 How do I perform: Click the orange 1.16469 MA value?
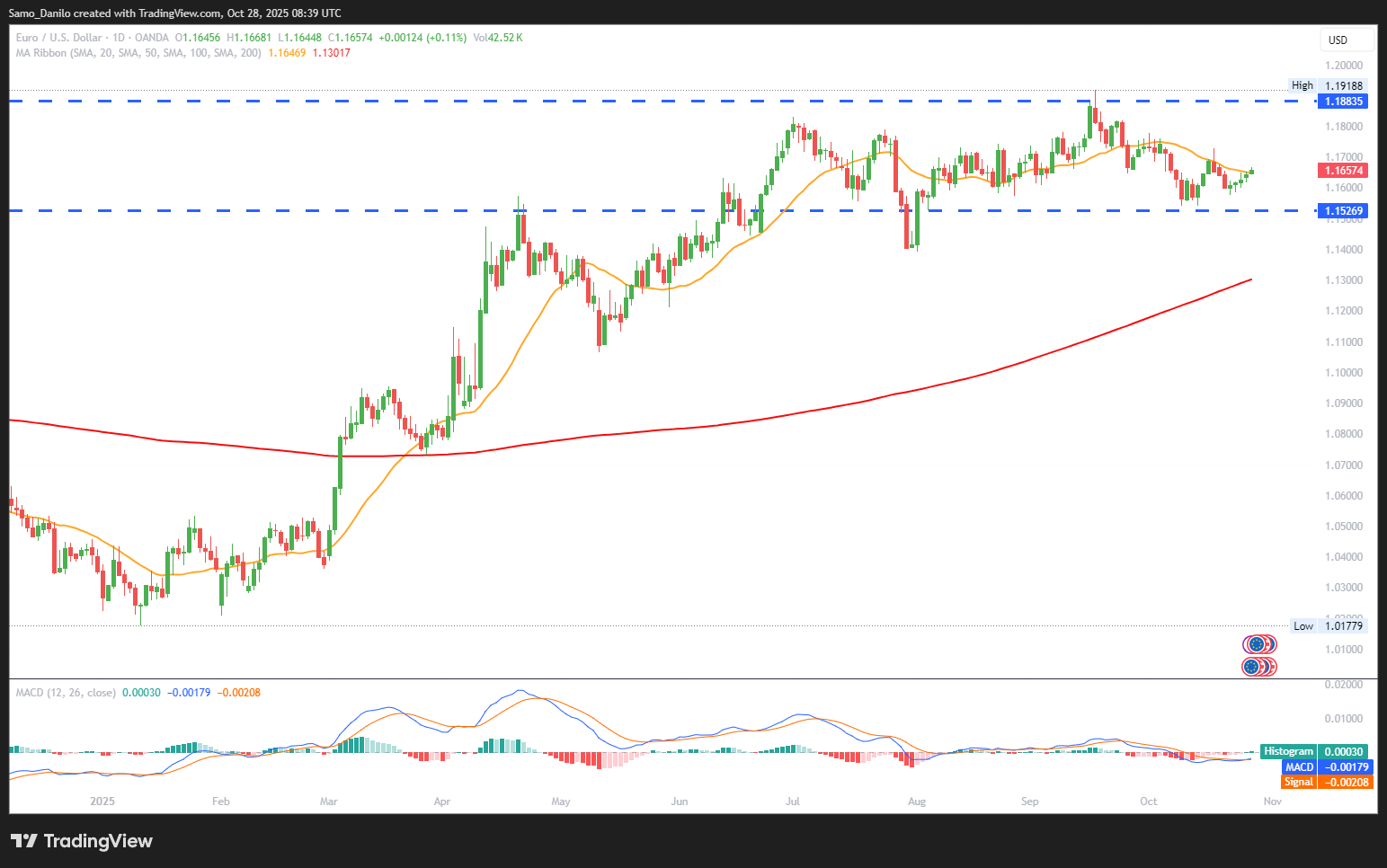pos(287,53)
